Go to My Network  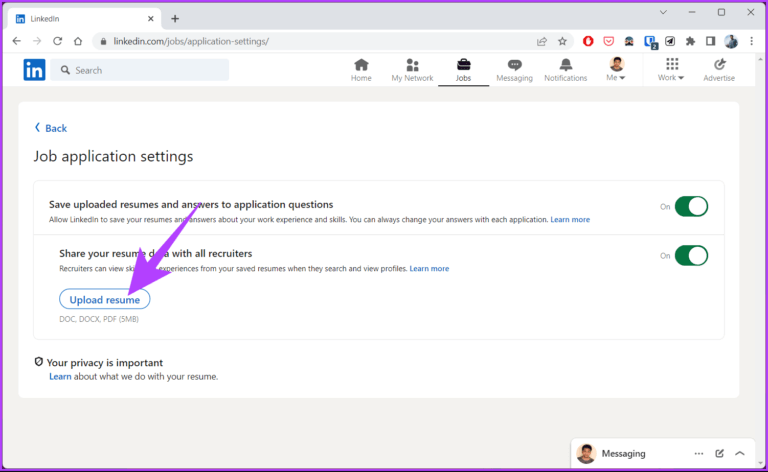[412, 70]
